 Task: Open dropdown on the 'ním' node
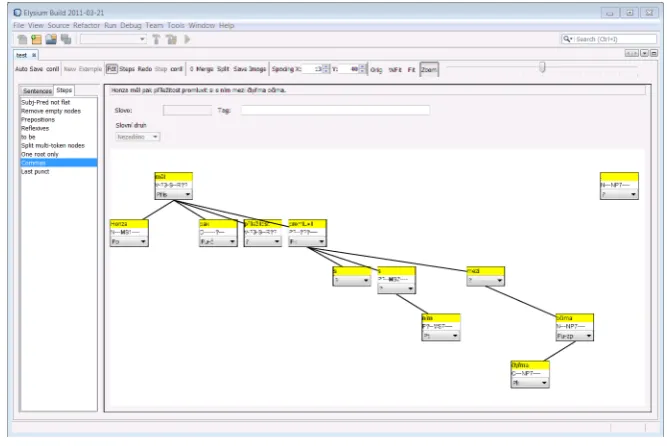441,336
